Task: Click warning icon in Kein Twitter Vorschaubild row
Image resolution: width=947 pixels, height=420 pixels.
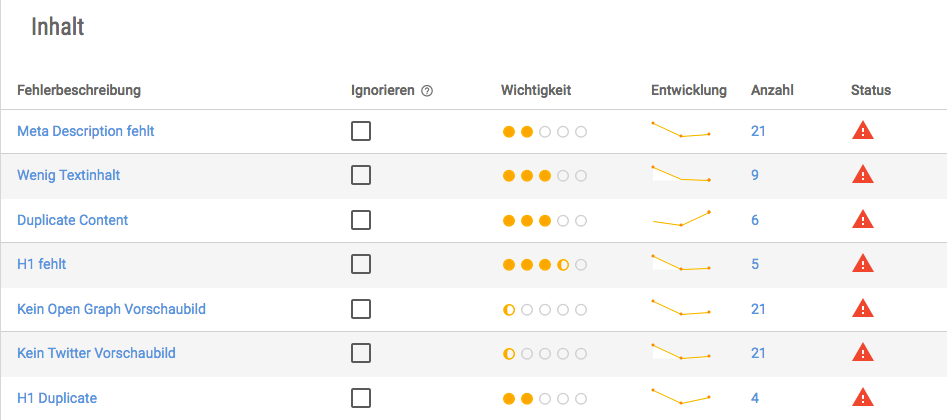Action: pos(863,353)
